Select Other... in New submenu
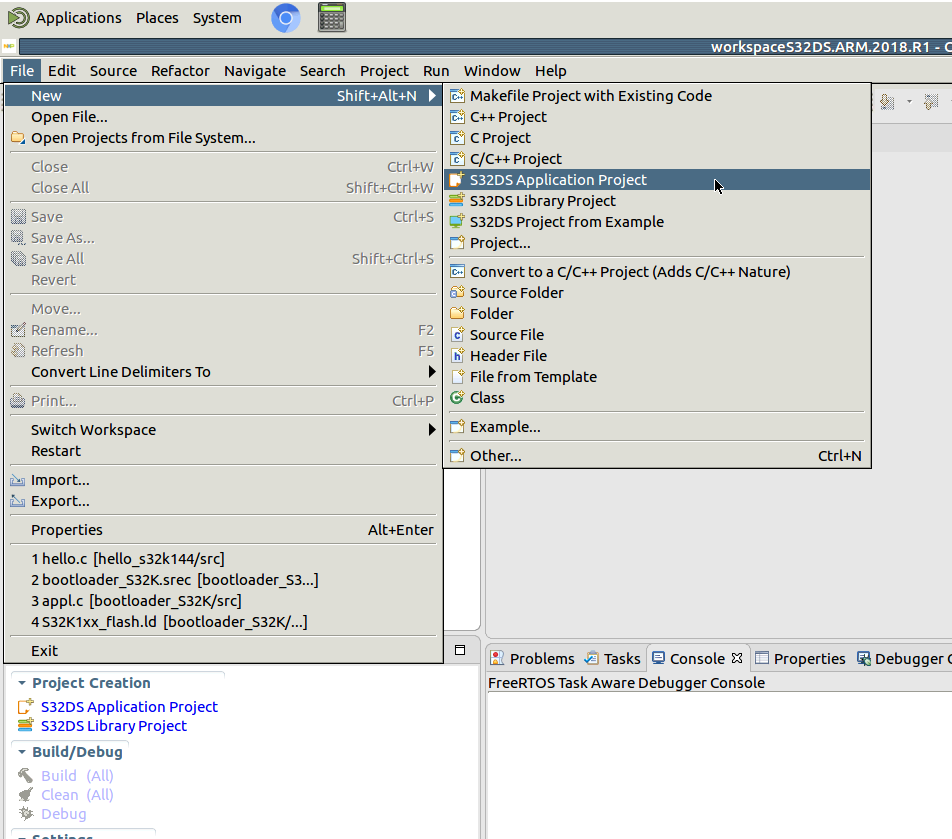Viewport: 952px width, 839px height. pyautogui.click(x=658, y=456)
